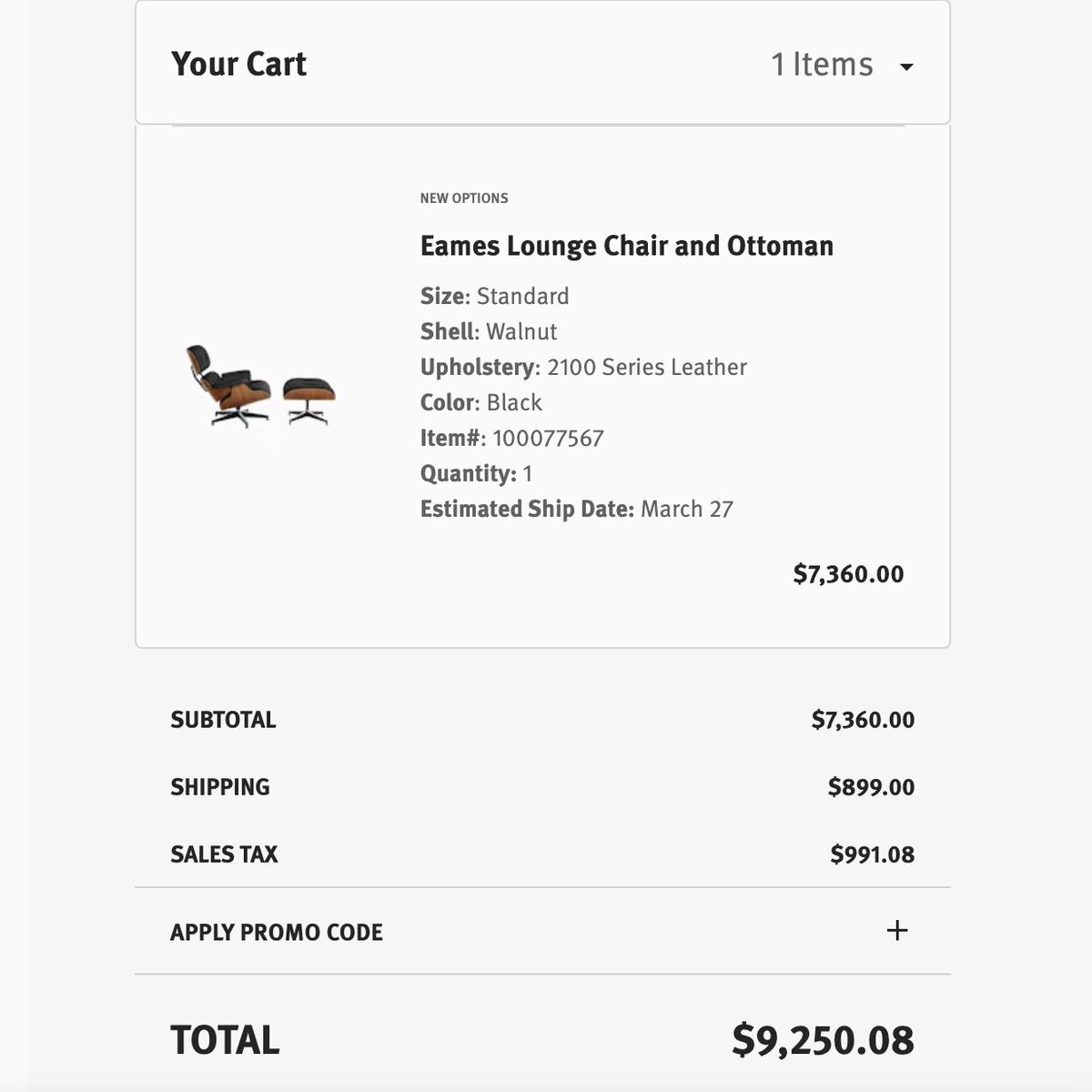The height and width of the screenshot is (1092, 1092).
Task: Click the New Options label
Action: (x=464, y=197)
